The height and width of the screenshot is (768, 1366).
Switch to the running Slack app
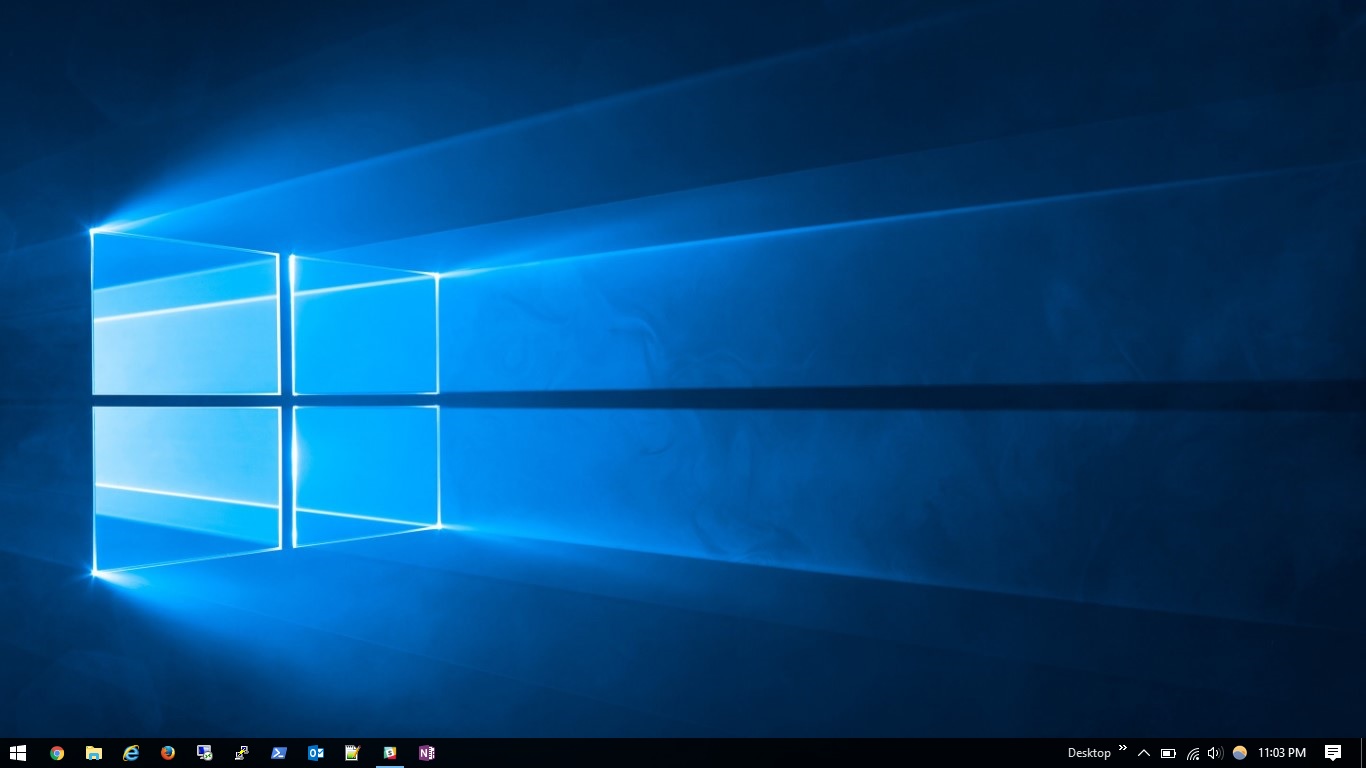(390, 753)
